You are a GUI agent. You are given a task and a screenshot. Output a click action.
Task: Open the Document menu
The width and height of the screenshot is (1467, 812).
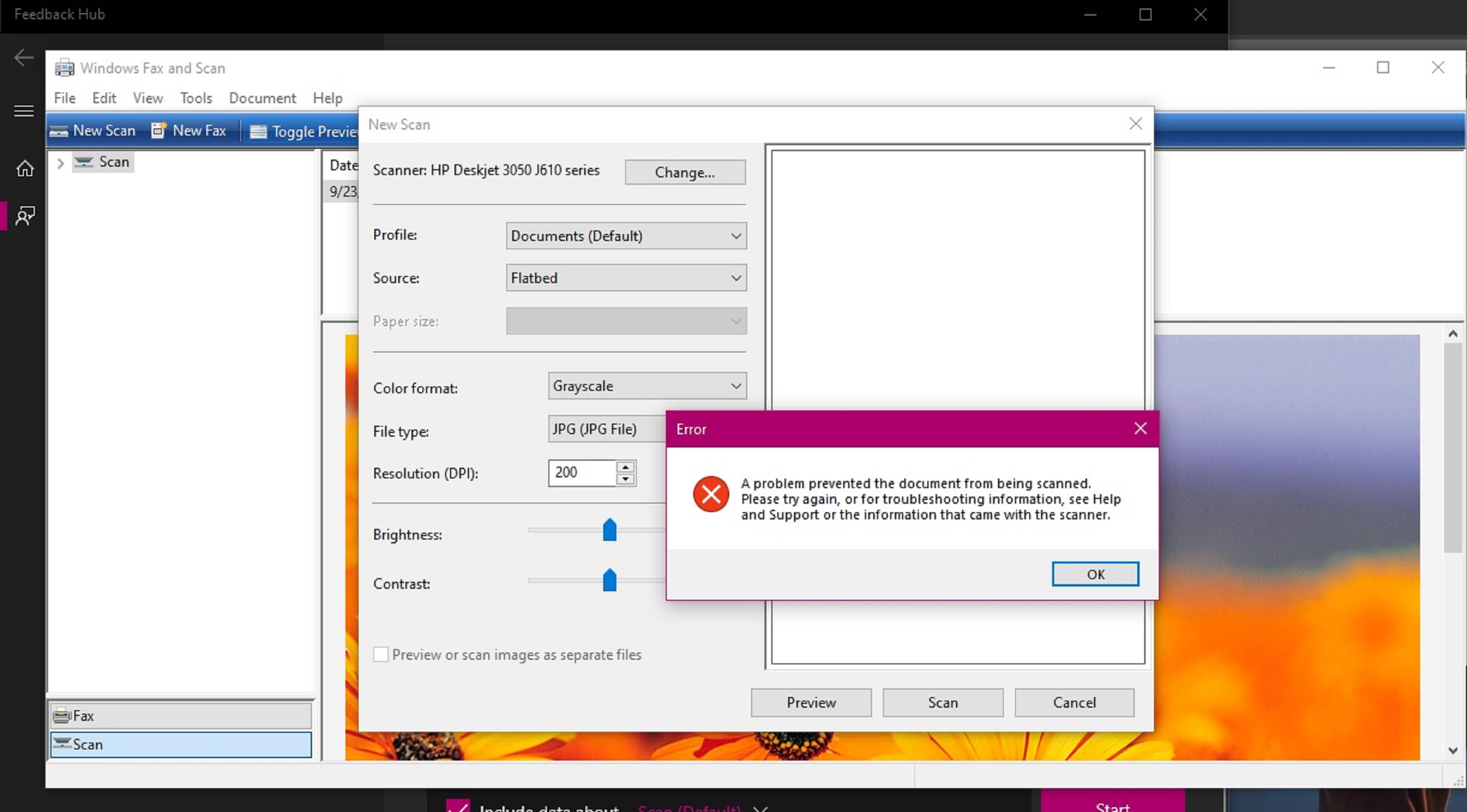pyautogui.click(x=263, y=98)
